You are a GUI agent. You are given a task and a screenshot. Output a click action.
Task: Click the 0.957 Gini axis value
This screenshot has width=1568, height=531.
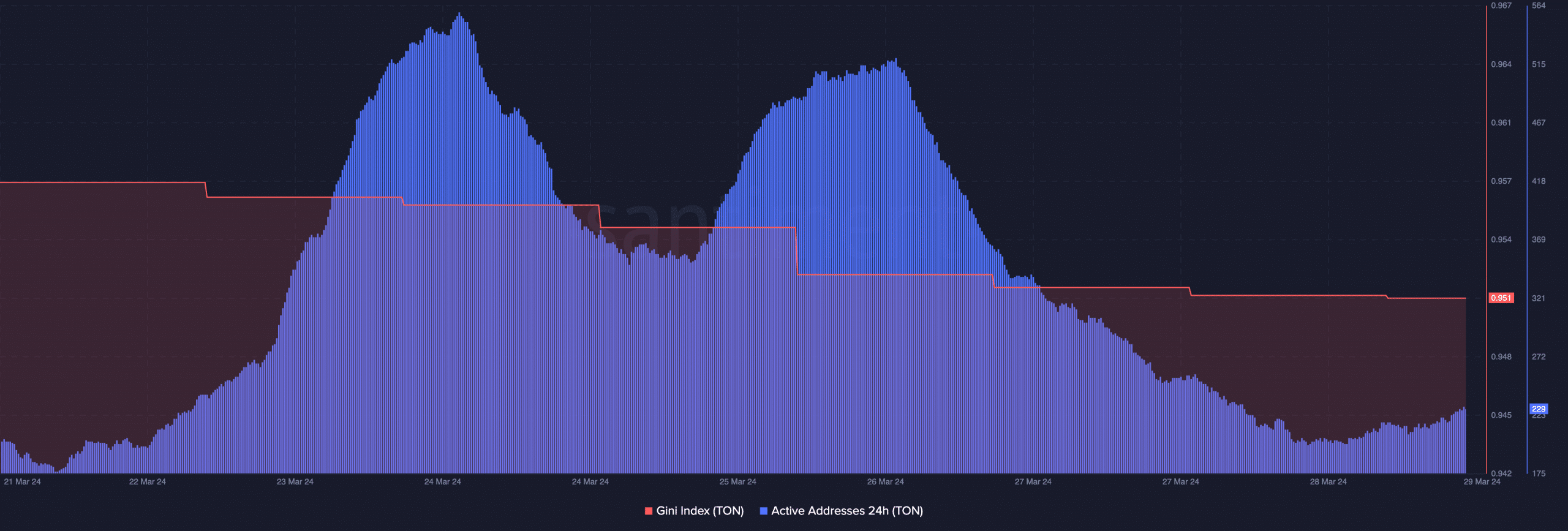point(1501,181)
